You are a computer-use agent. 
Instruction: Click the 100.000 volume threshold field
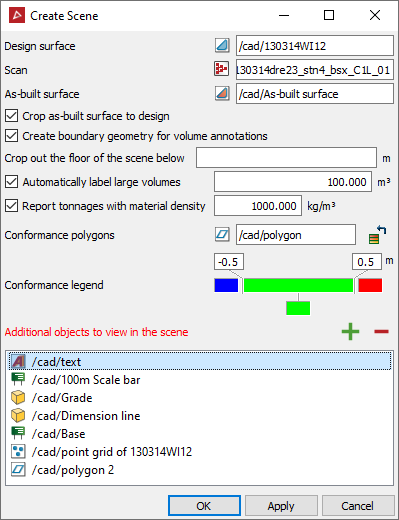point(293,182)
